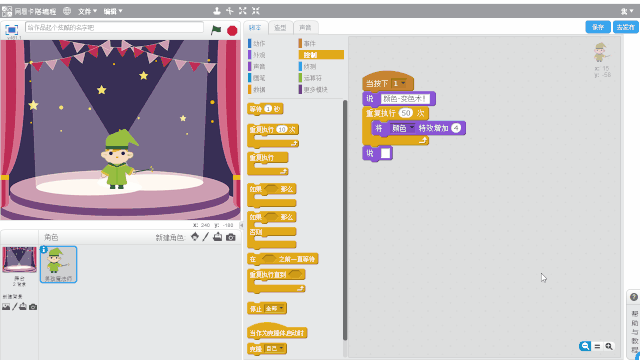This screenshot has height=360, width=640.
Task: Click the 网易卡搭编程 logo
Action: 29,11
